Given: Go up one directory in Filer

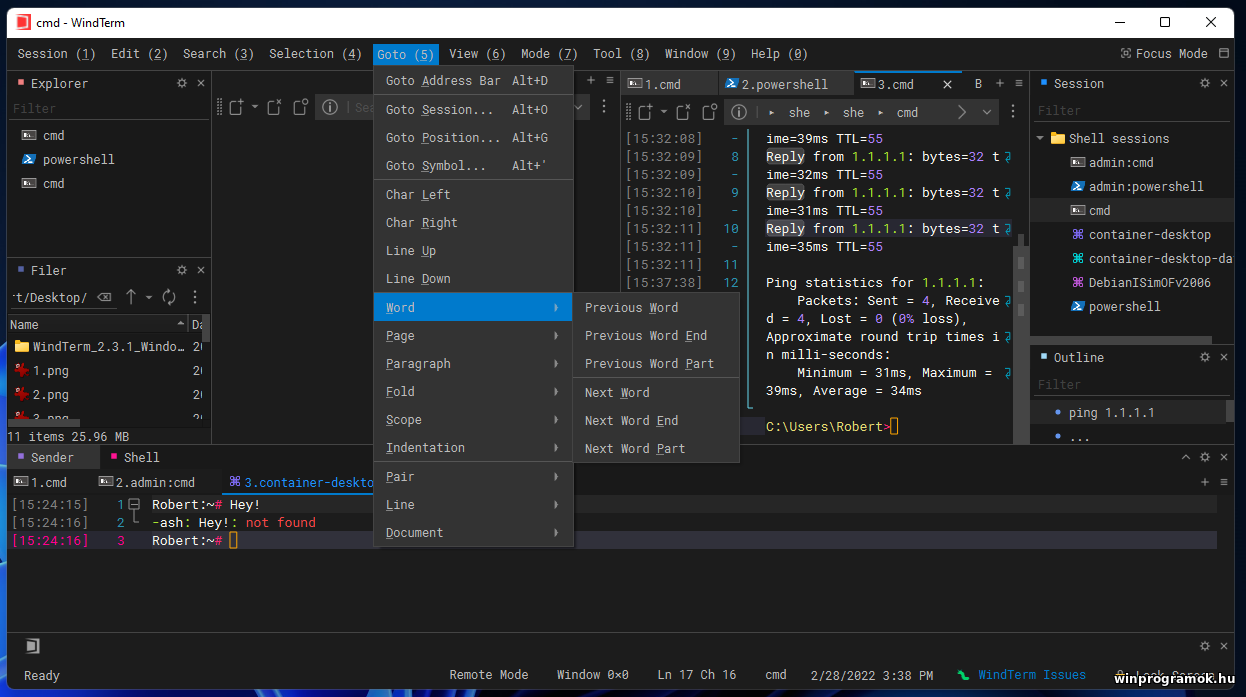Looking at the screenshot, I should tap(131, 297).
